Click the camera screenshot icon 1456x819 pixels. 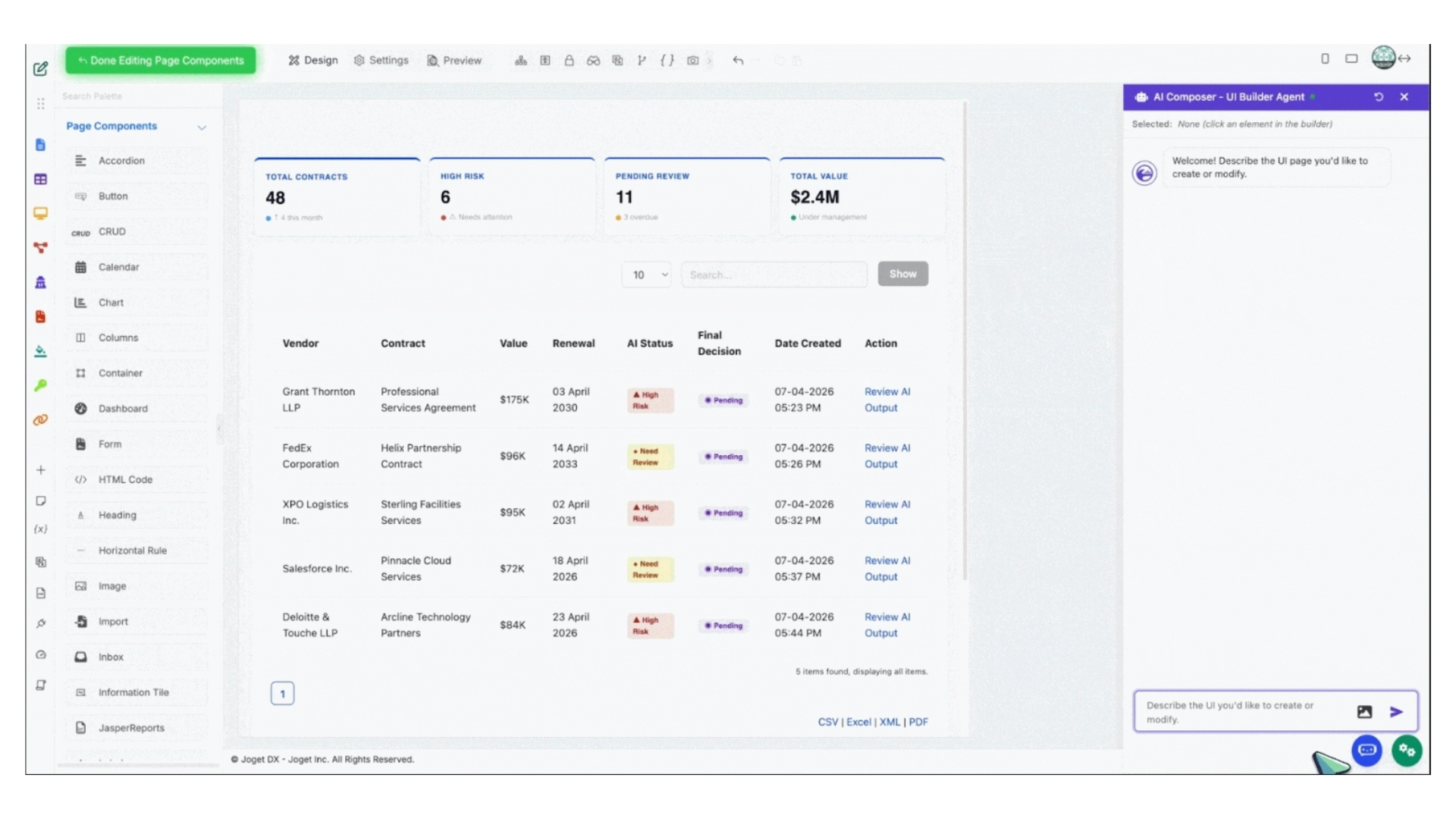point(692,61)
